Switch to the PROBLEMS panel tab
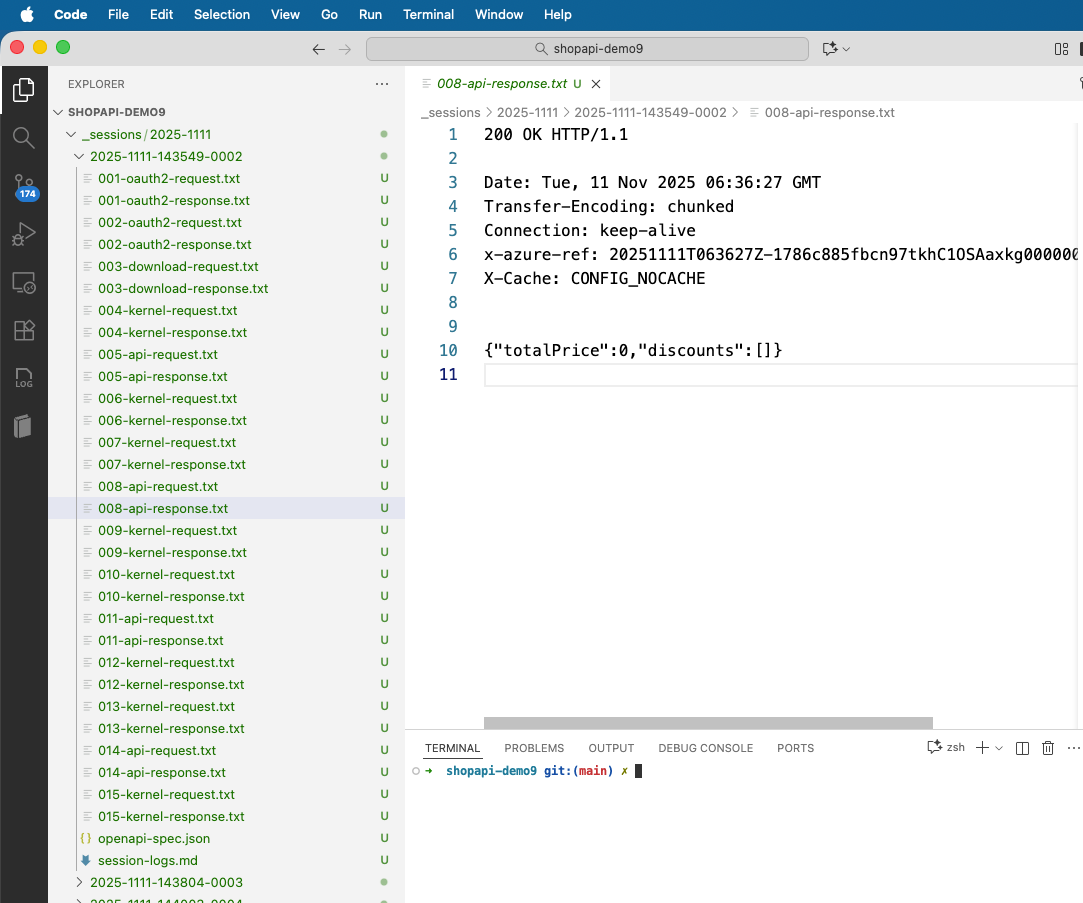 click(x=534, y=748)
